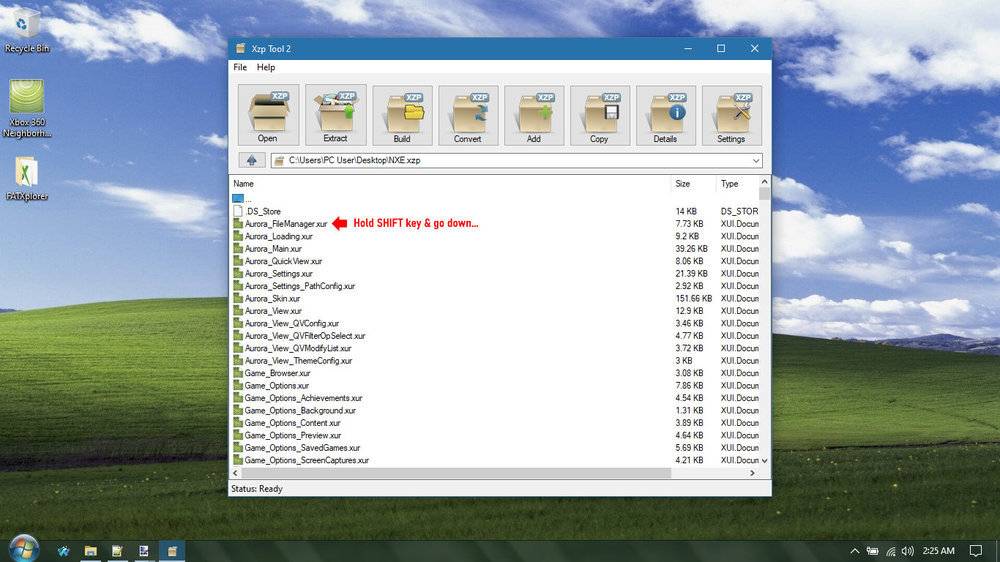Click the horizontal scrollbar left arrow
The height and width of the screenshot is (562, 1000).
pos(235,473)
